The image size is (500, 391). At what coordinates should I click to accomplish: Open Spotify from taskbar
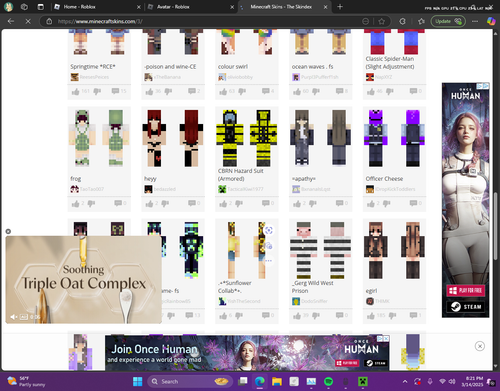tap(328, 381)
